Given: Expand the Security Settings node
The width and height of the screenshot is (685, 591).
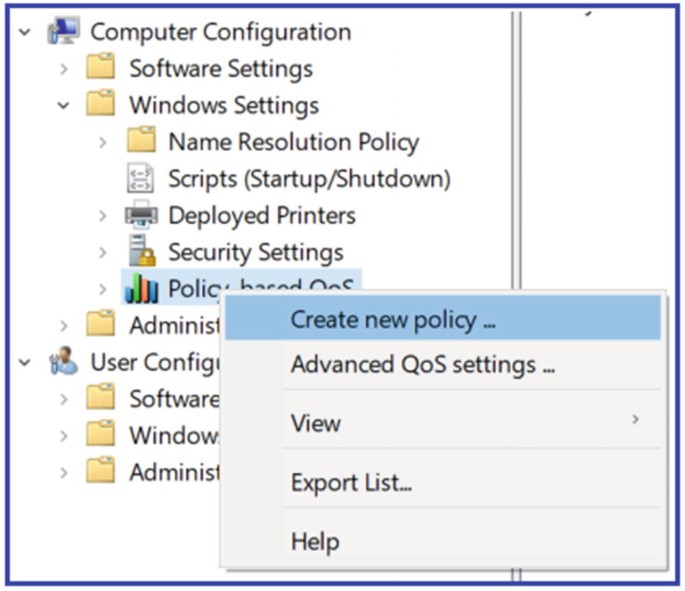Looking at the screenshot, I should point(102,252).
